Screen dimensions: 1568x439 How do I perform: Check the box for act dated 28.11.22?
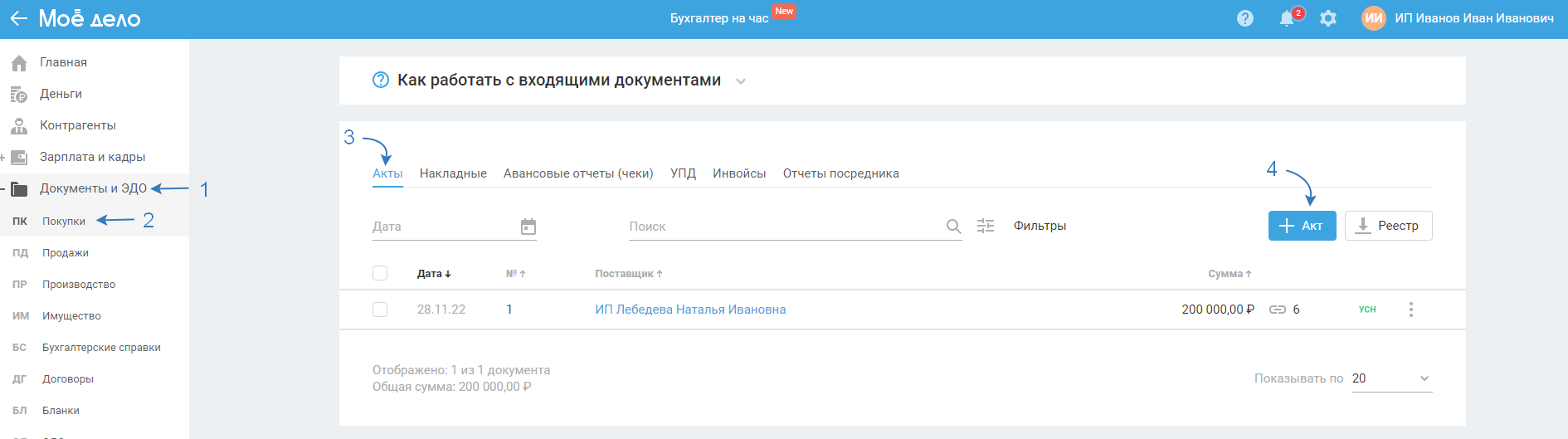[380, 310]
